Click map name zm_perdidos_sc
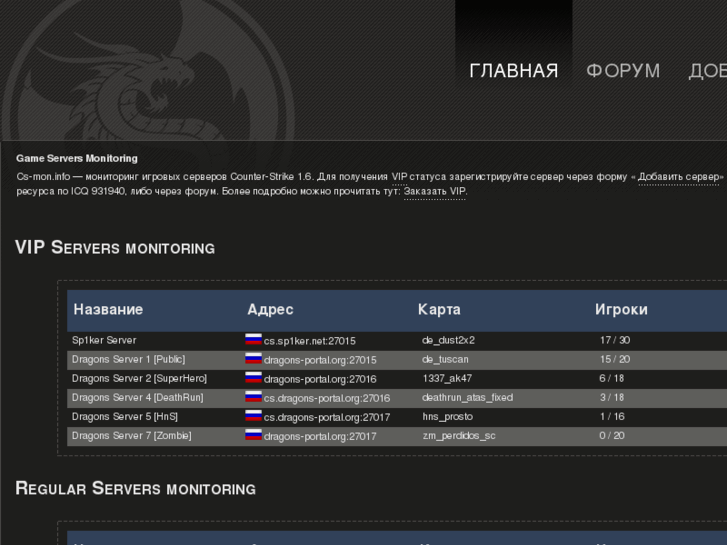 459,436
